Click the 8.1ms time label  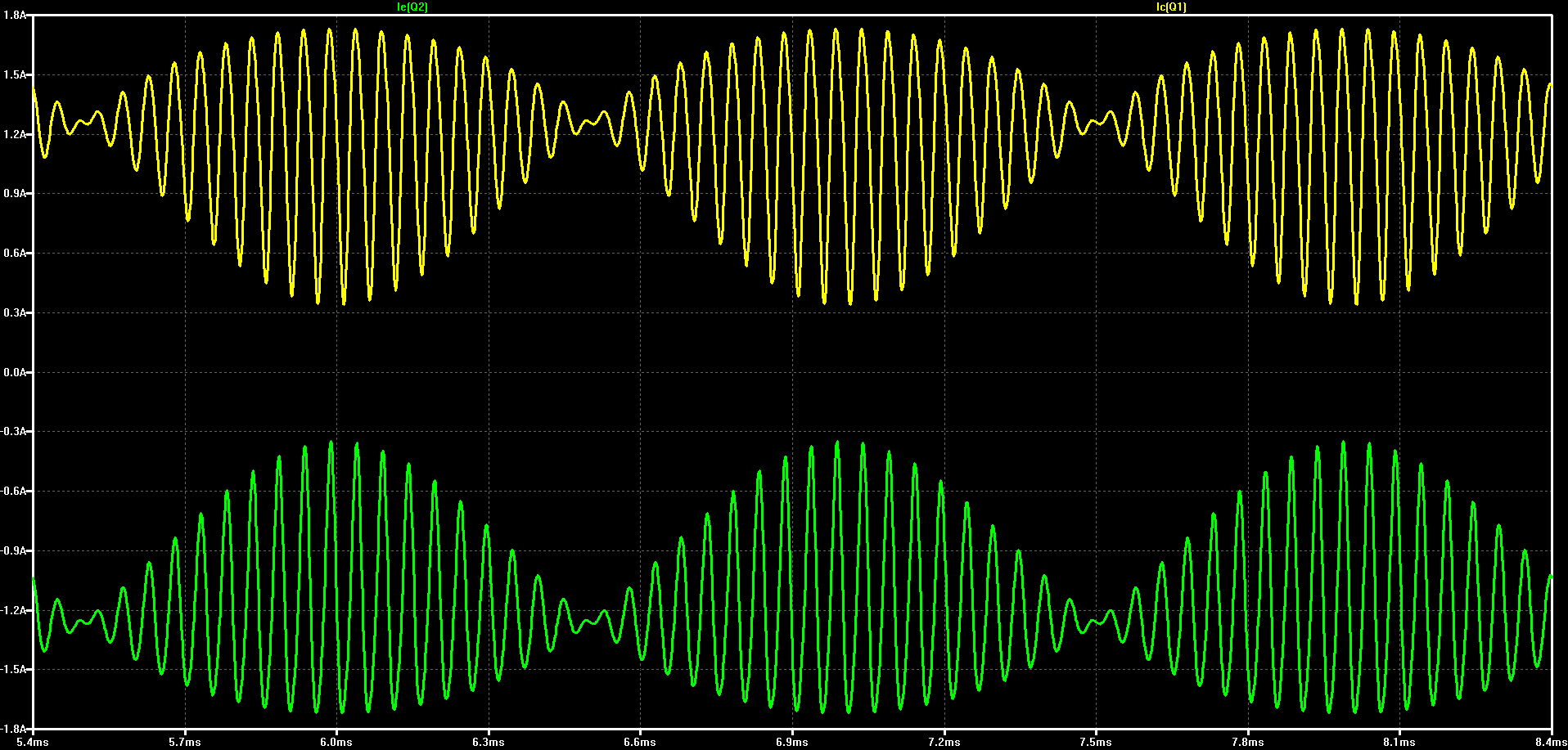(x=1399, y=743)
